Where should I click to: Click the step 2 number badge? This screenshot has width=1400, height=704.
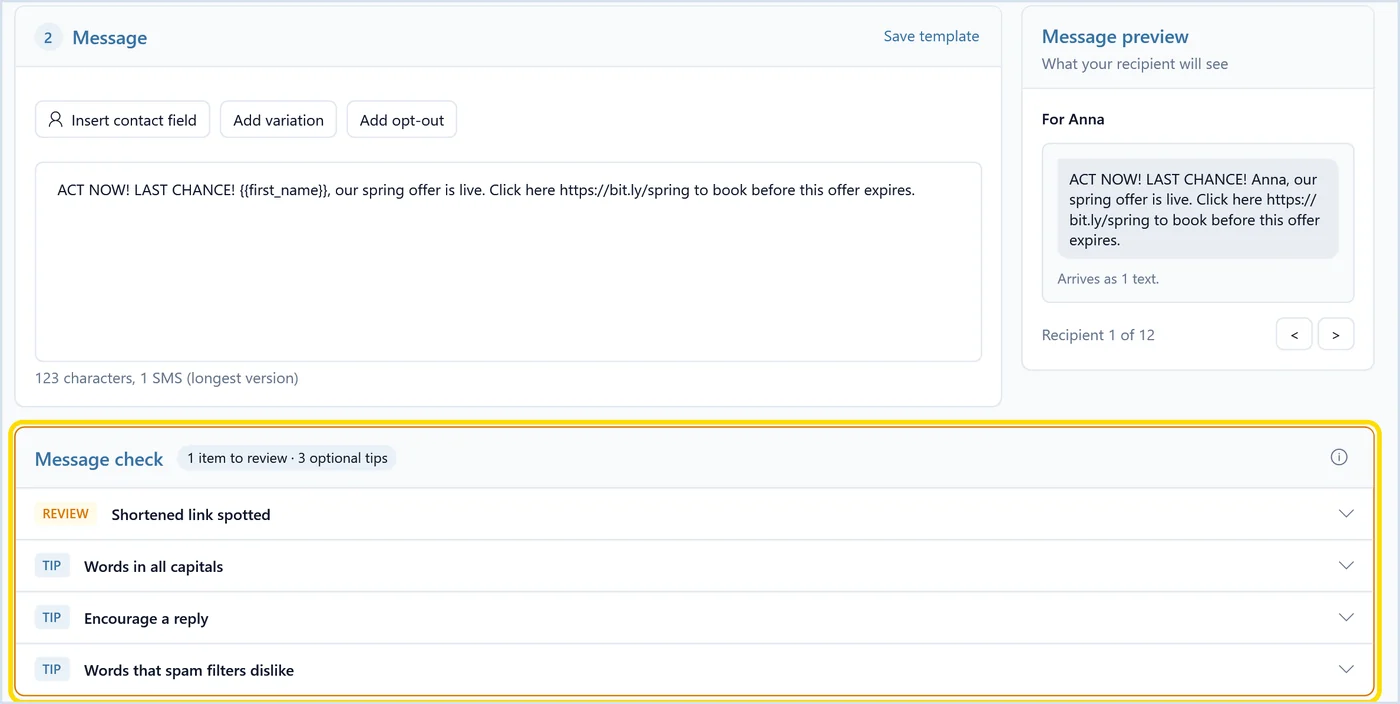[48, 37]
